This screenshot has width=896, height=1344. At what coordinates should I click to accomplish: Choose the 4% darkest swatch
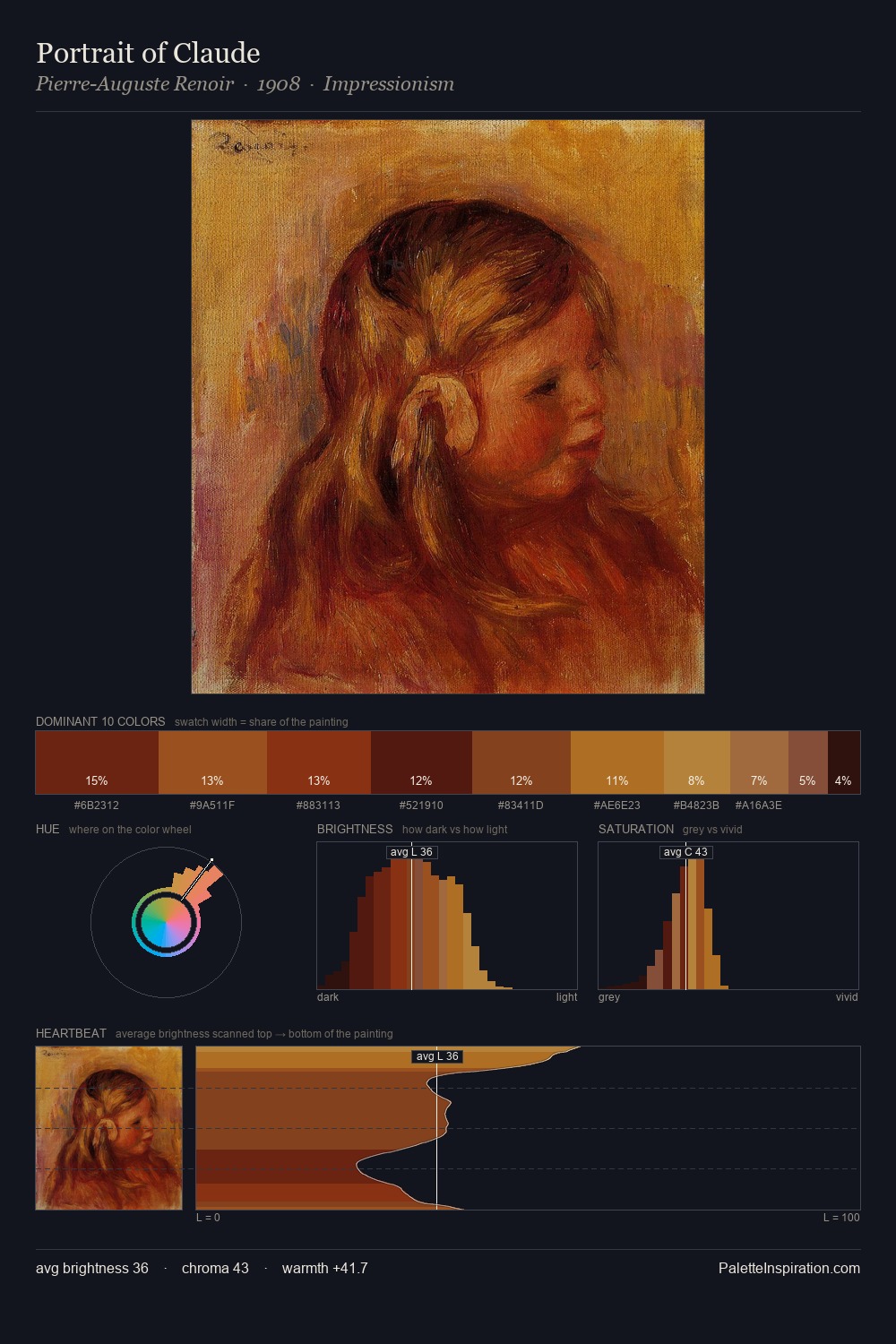click(x=844, y=762)
